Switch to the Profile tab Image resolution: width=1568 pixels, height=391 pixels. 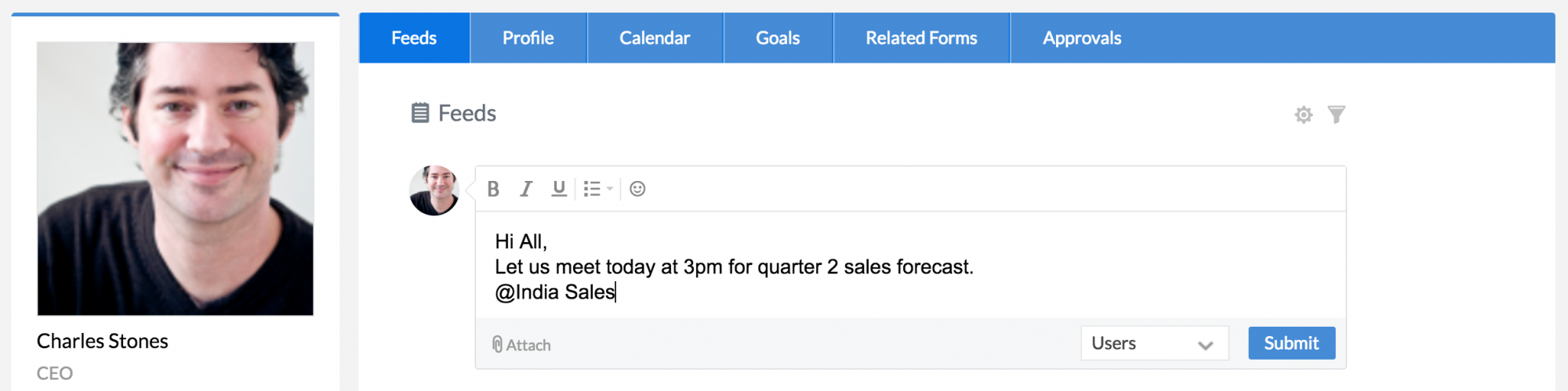528,38
